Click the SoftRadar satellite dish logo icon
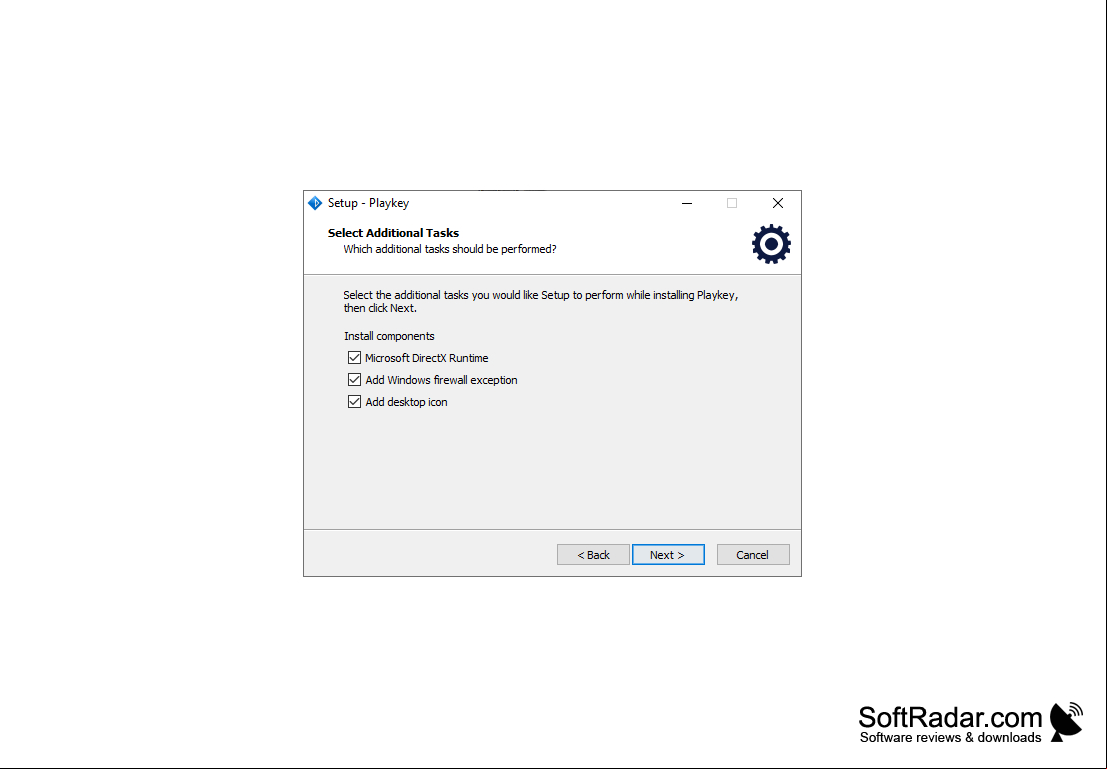Image resolution: width=1107 pixels, height=769 pixels. [x=1067, y=722]
